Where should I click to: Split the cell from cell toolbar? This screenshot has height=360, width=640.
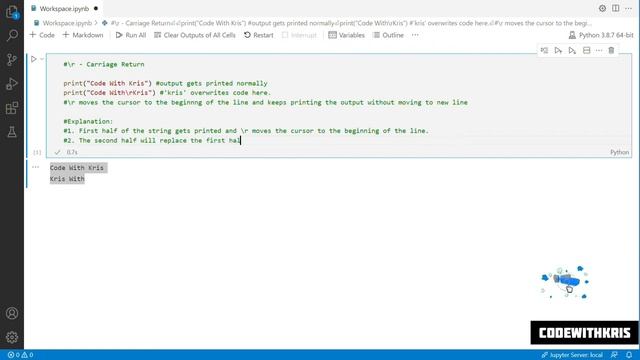(x=587, y=50)
